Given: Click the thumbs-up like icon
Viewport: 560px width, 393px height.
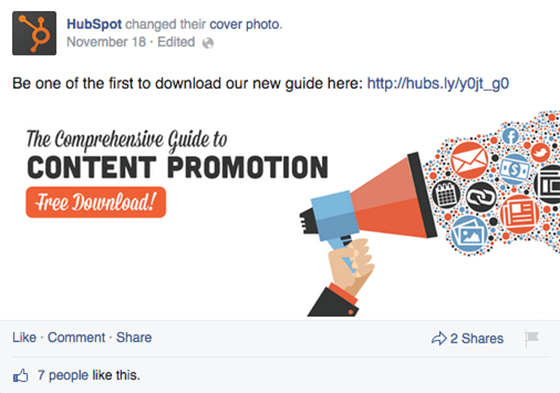Looking at the screenshot, I should [x=20, y=375].
